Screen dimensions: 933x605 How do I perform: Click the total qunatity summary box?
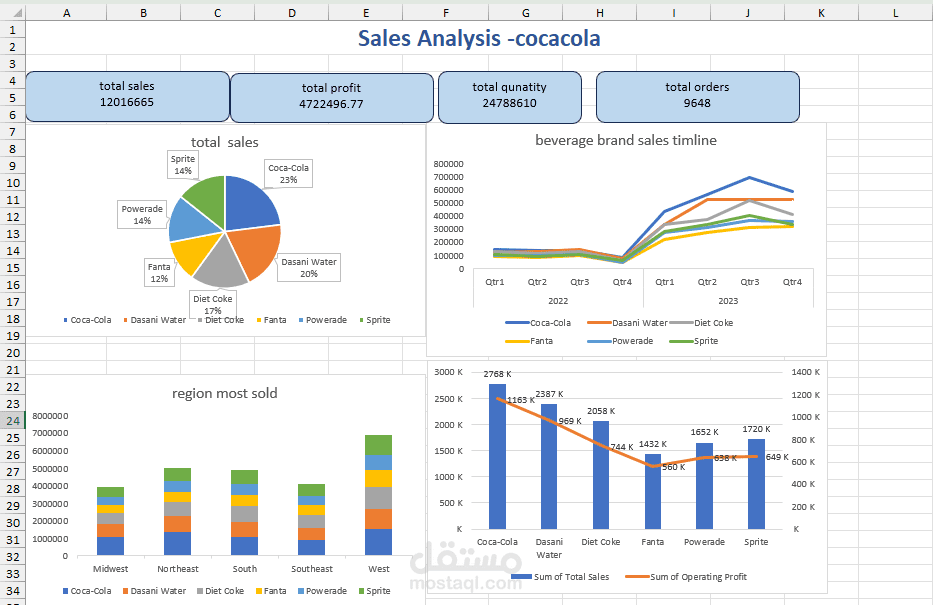click(509, 97)
